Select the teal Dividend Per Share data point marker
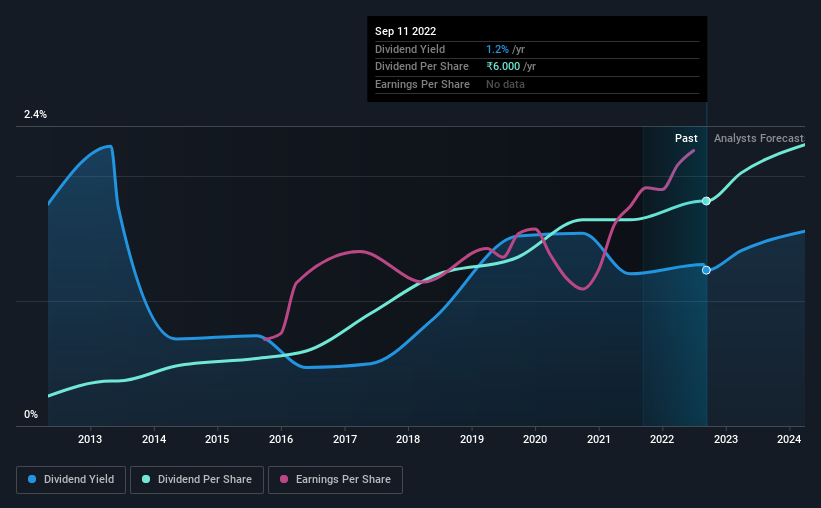Viewport: 821px width, 508px height. [x=706, y=201]
